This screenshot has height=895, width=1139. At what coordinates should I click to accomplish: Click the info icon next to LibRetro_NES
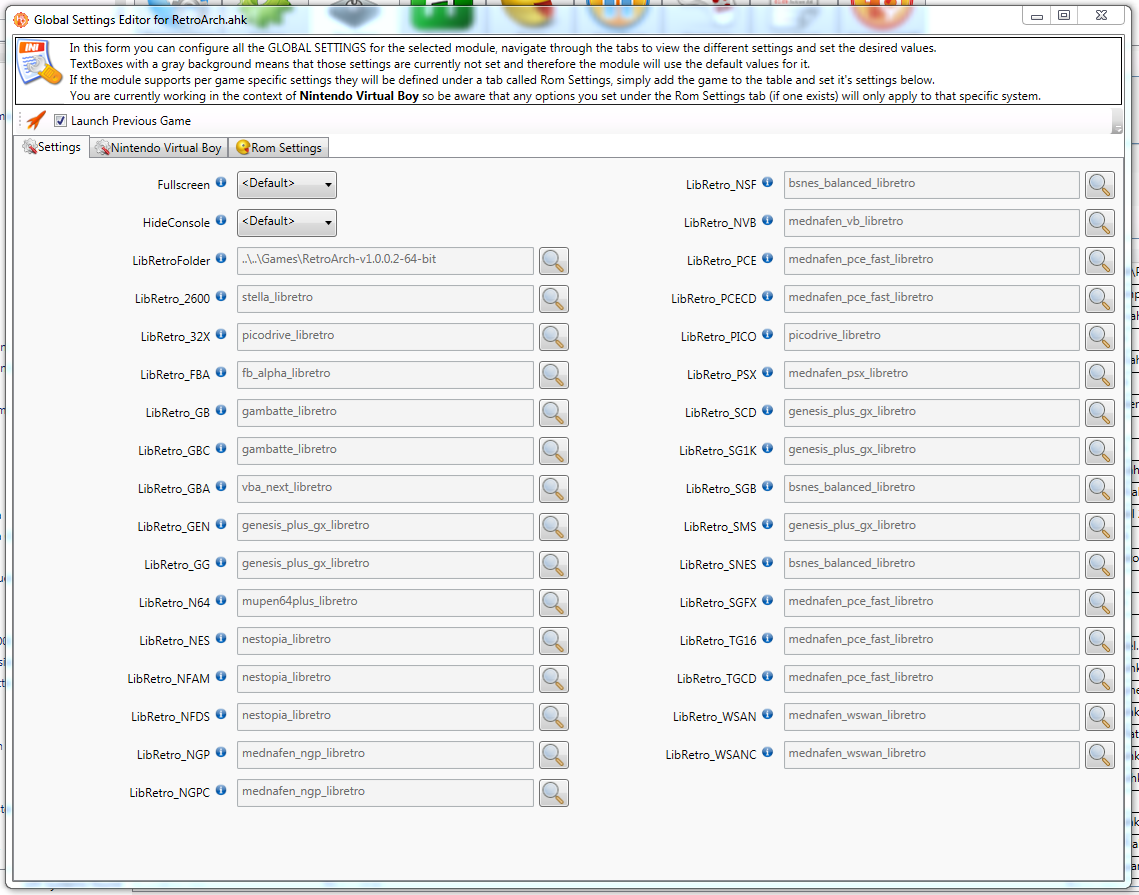[221, 639]
